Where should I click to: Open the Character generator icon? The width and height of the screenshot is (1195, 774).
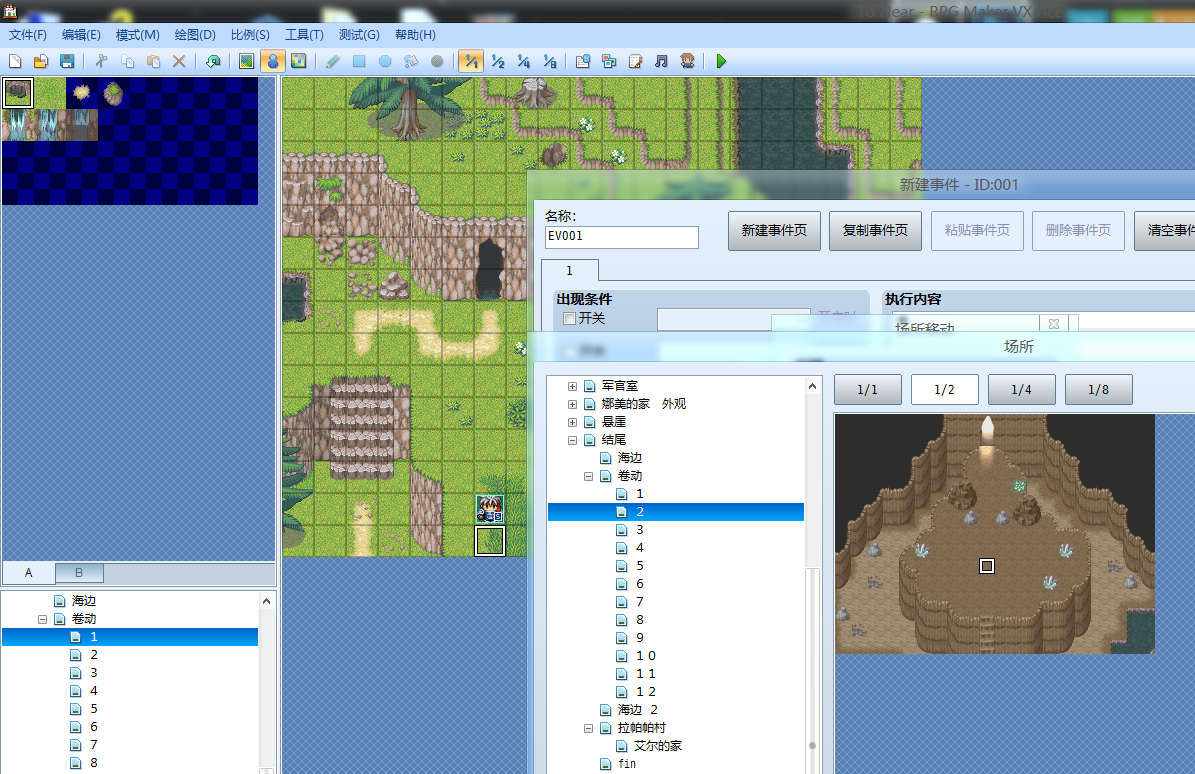(687, 61)
